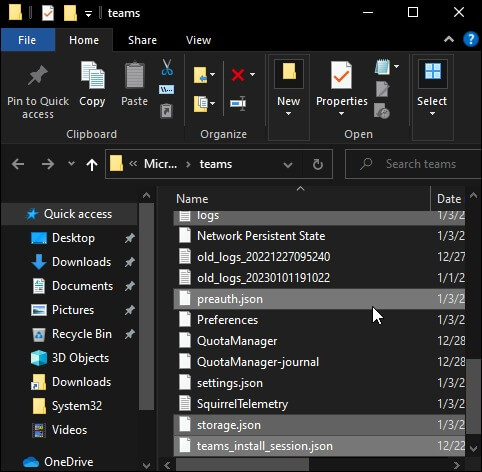Click the red Delete X icon
Viewport: 482px width, 472px height.
pyautogui.click(x=238, y=75)
